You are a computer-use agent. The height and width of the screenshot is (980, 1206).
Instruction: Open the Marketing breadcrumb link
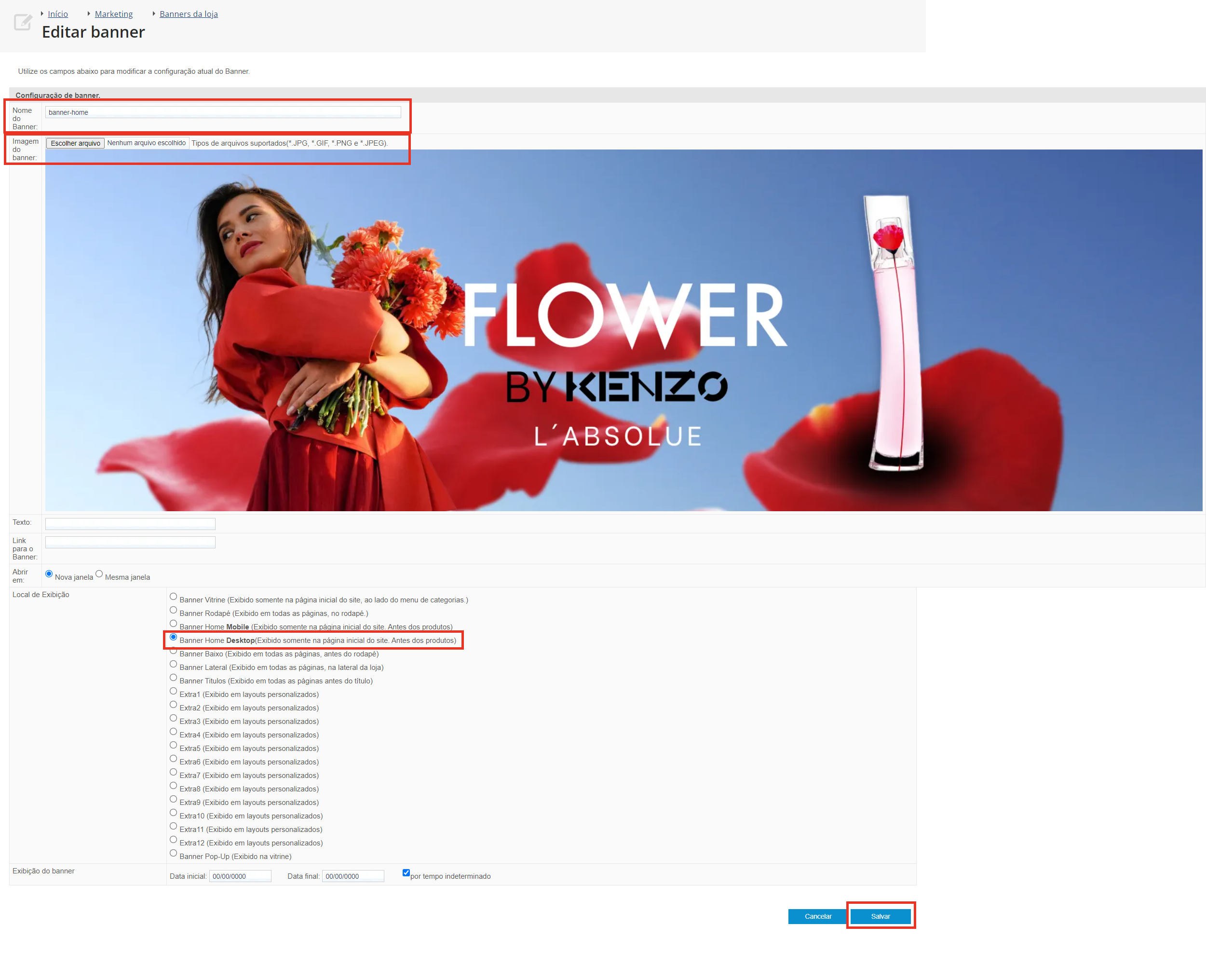coord(113,14)
